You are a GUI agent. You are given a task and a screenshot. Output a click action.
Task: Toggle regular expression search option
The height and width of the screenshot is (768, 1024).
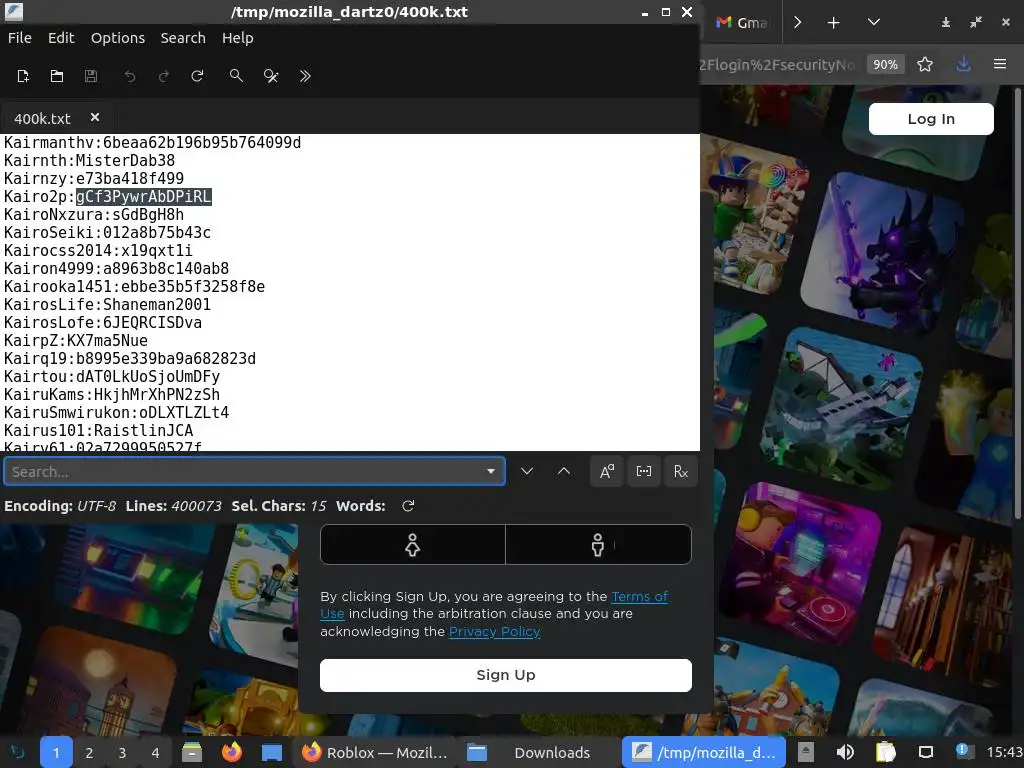[681, 472]
